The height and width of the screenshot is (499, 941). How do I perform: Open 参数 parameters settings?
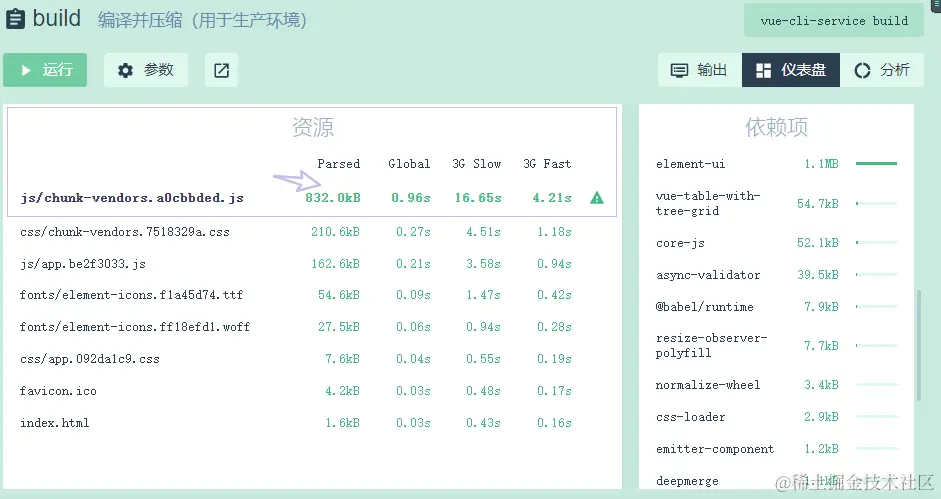click(146, 70)
